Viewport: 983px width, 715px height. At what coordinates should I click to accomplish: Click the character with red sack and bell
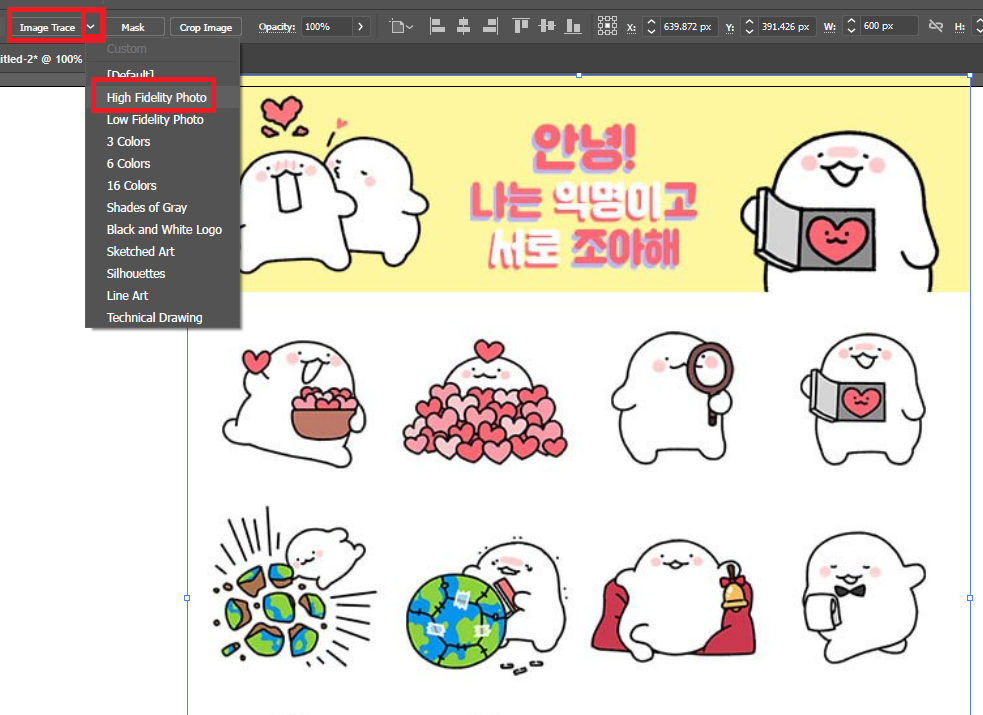(x=674, y=600)
